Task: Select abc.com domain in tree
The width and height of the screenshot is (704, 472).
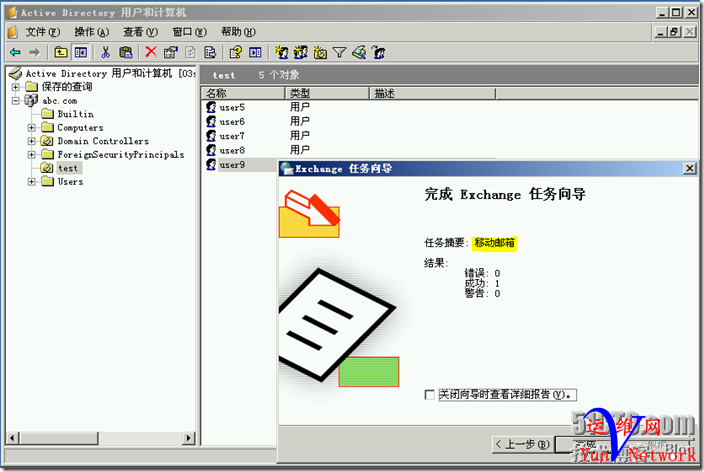Action: 60,101
